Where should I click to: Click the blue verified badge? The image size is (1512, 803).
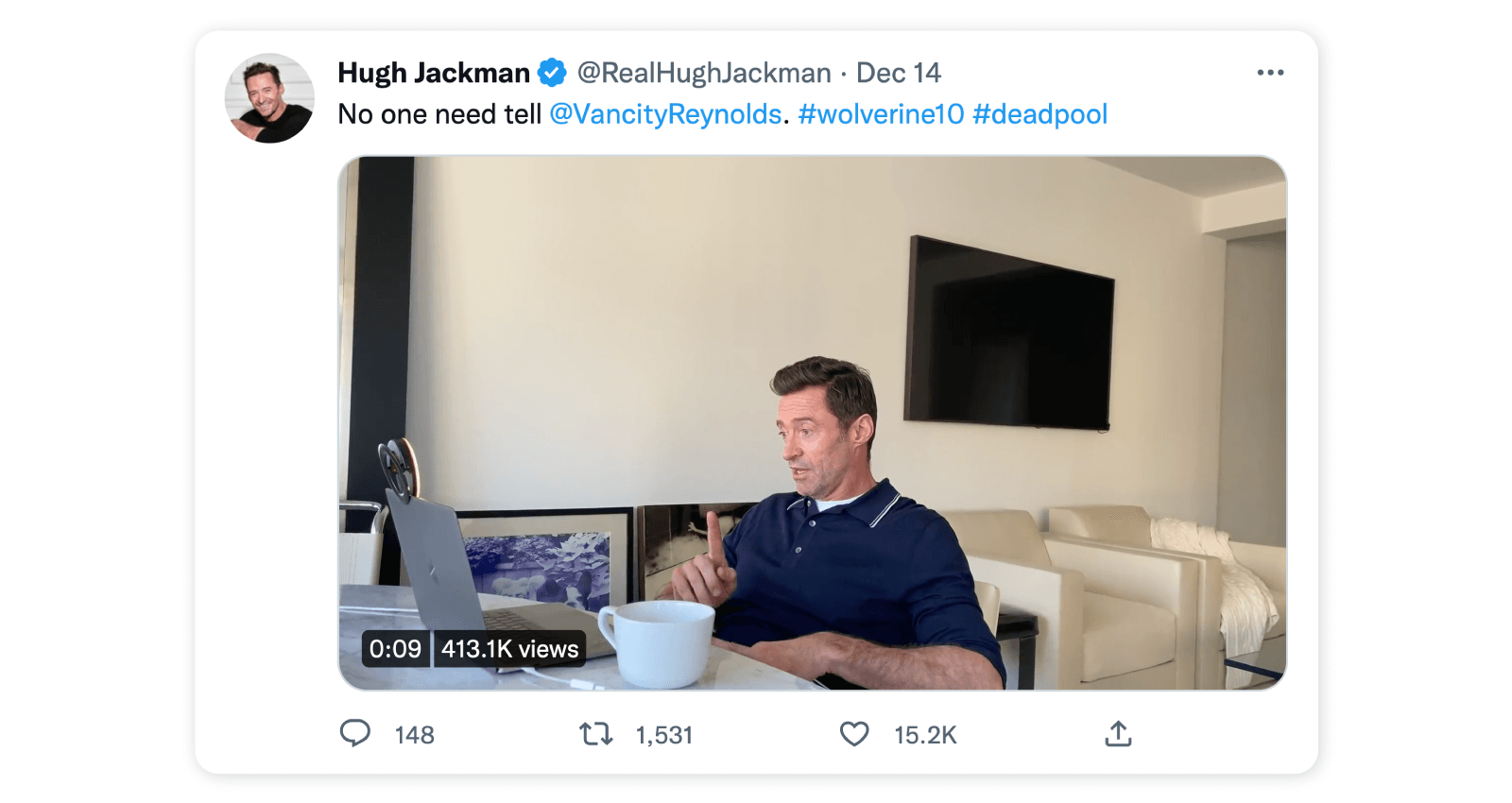coord(552,73)
